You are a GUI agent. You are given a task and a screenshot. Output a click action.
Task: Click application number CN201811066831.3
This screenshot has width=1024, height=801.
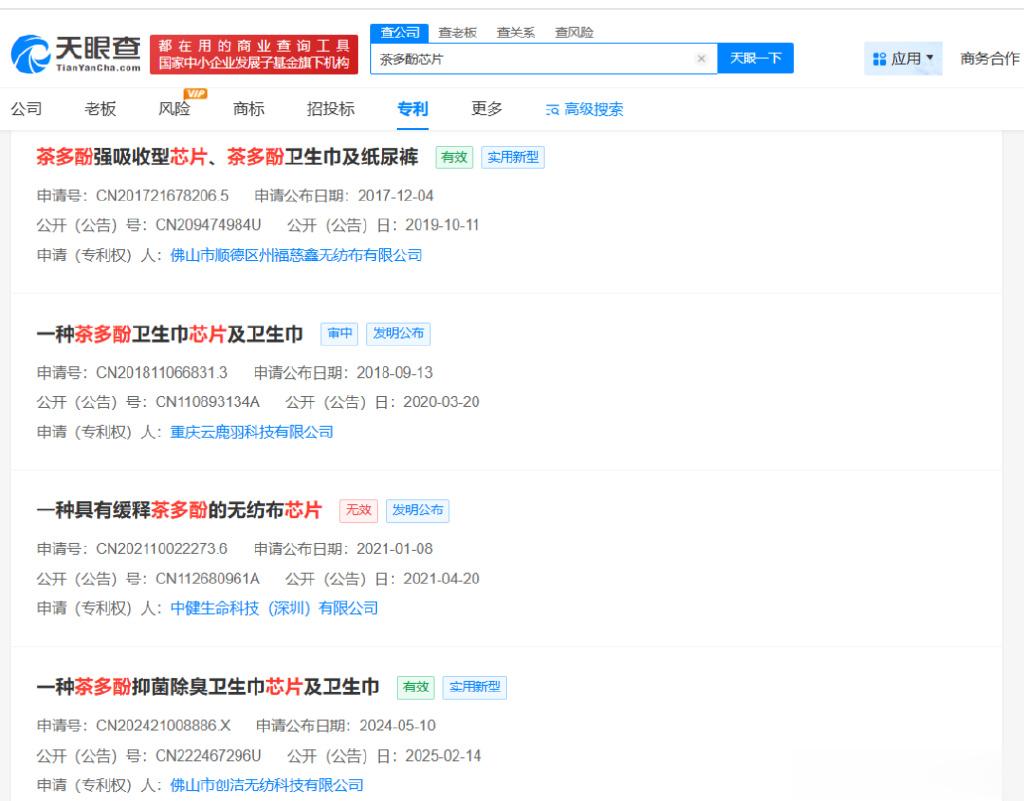(161, 373)
